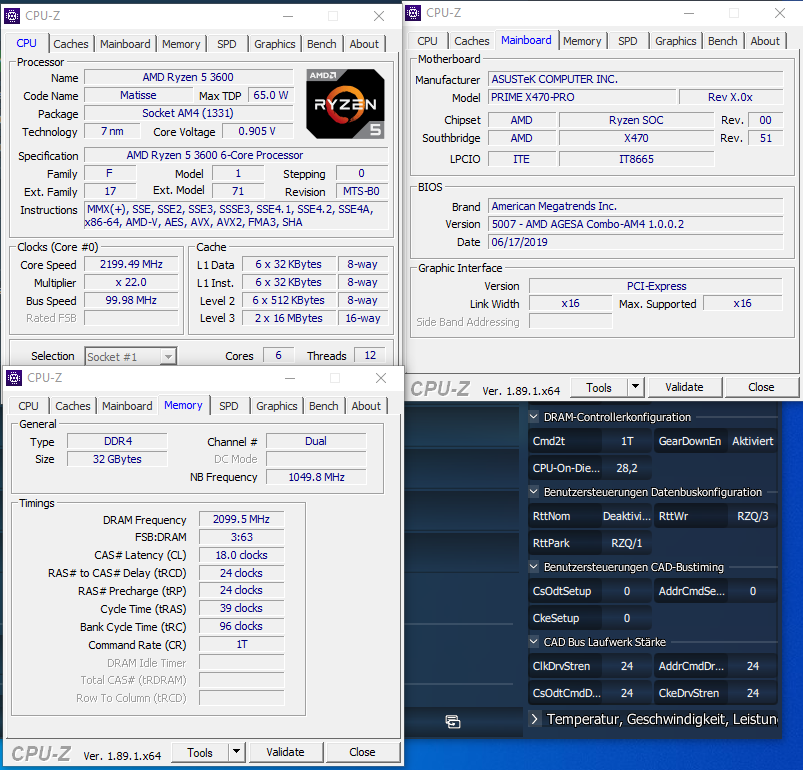Click CPU-Z app icon in top-left window title
The width and height of the screenshot is (803, 770).
point(12,16)
